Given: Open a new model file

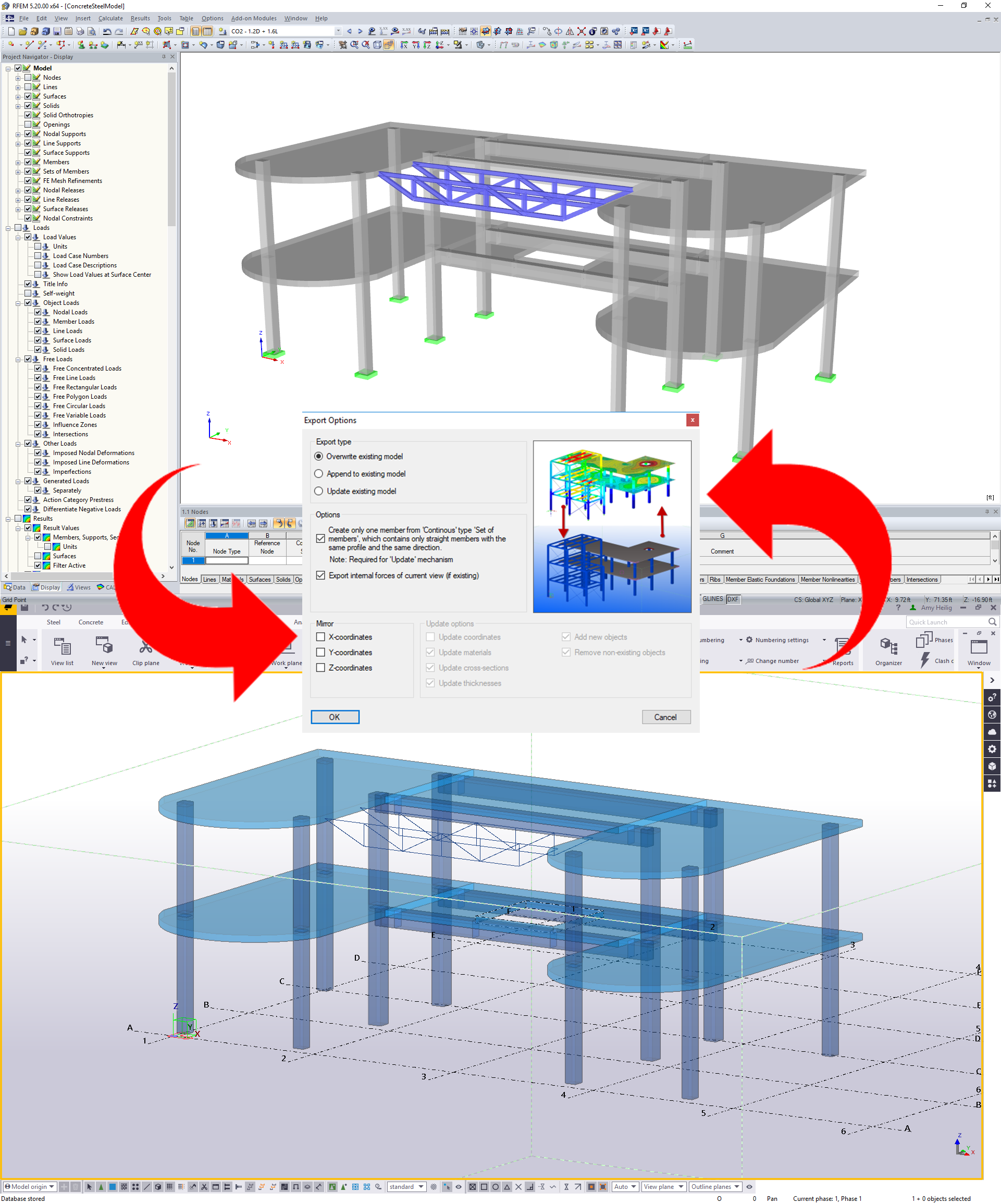Looking at the screenshot, I should 11,31.
